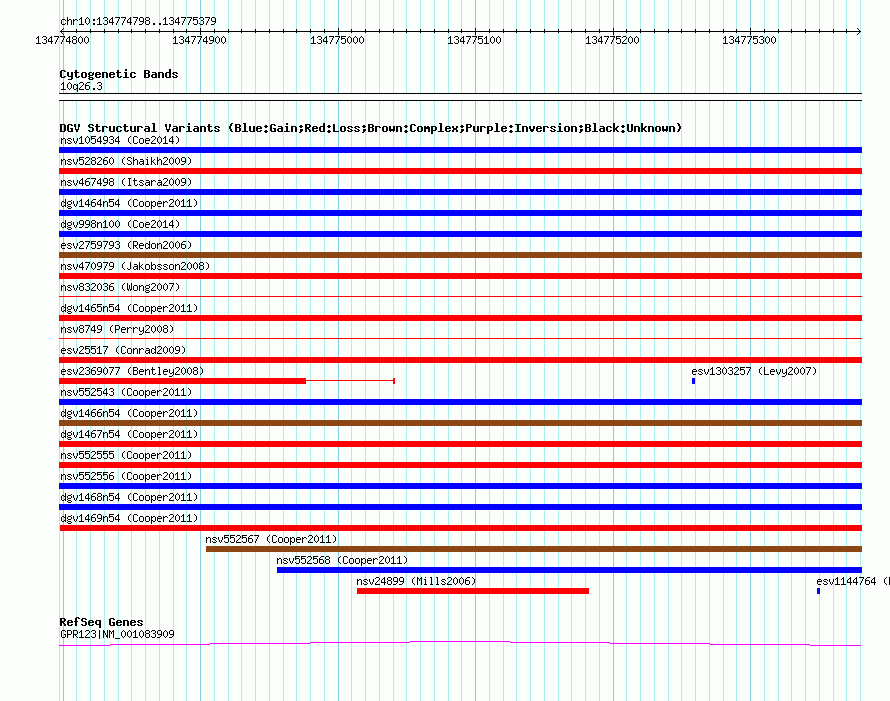Click the 10q26.3 cytogenetic band label

click(81, 86)
